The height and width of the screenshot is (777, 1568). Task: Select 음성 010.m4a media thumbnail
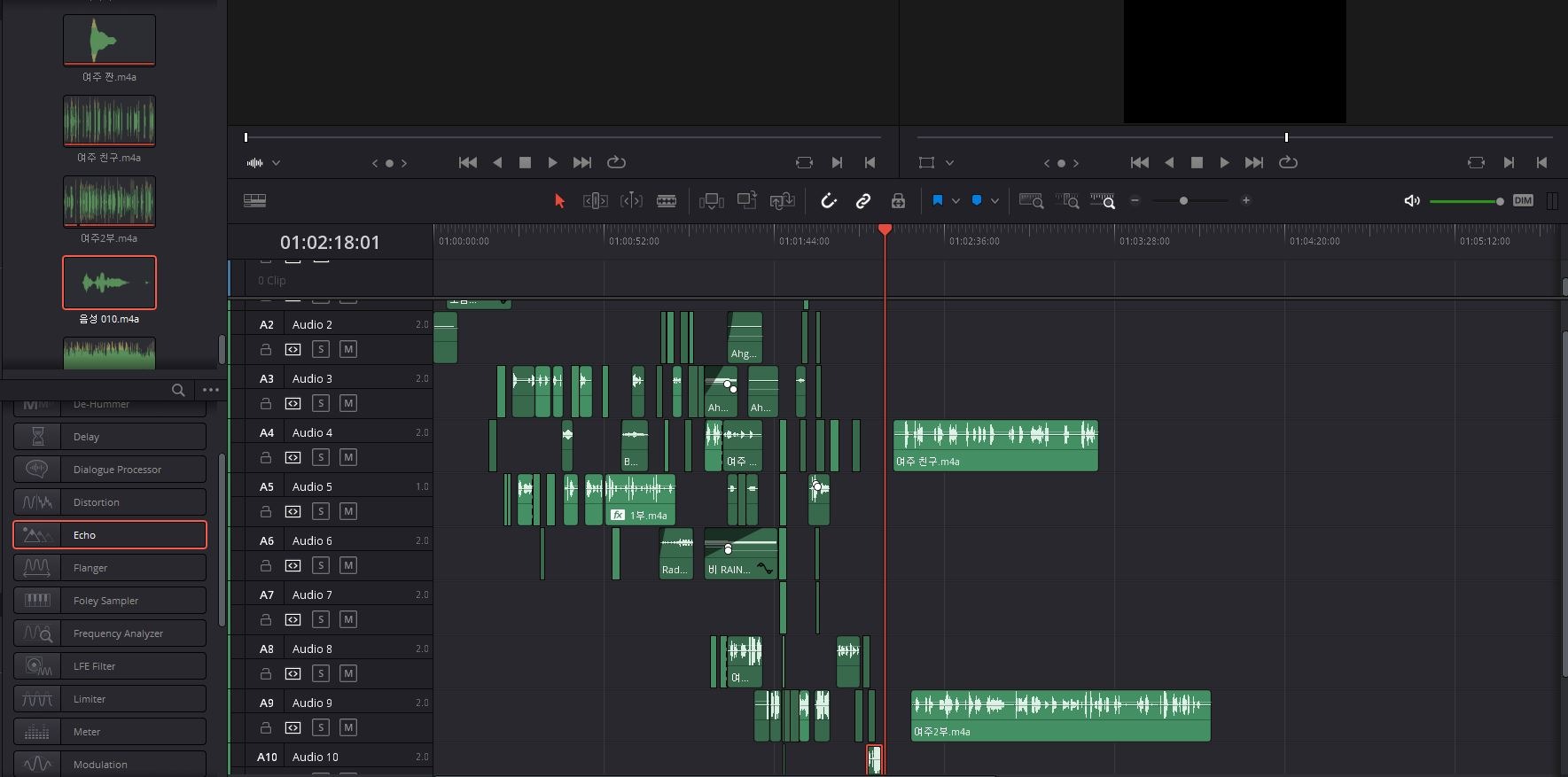point(109,283)
